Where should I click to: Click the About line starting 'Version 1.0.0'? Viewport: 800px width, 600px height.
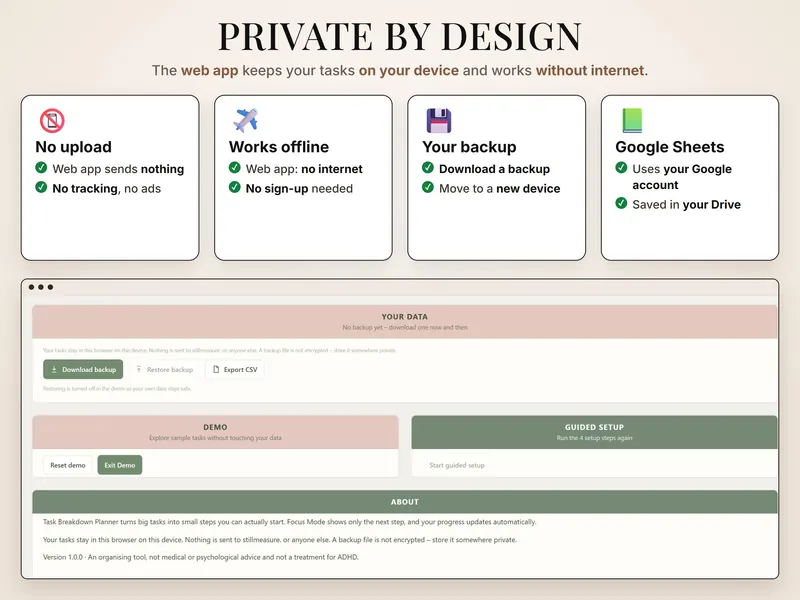click(x=201, y=557)
